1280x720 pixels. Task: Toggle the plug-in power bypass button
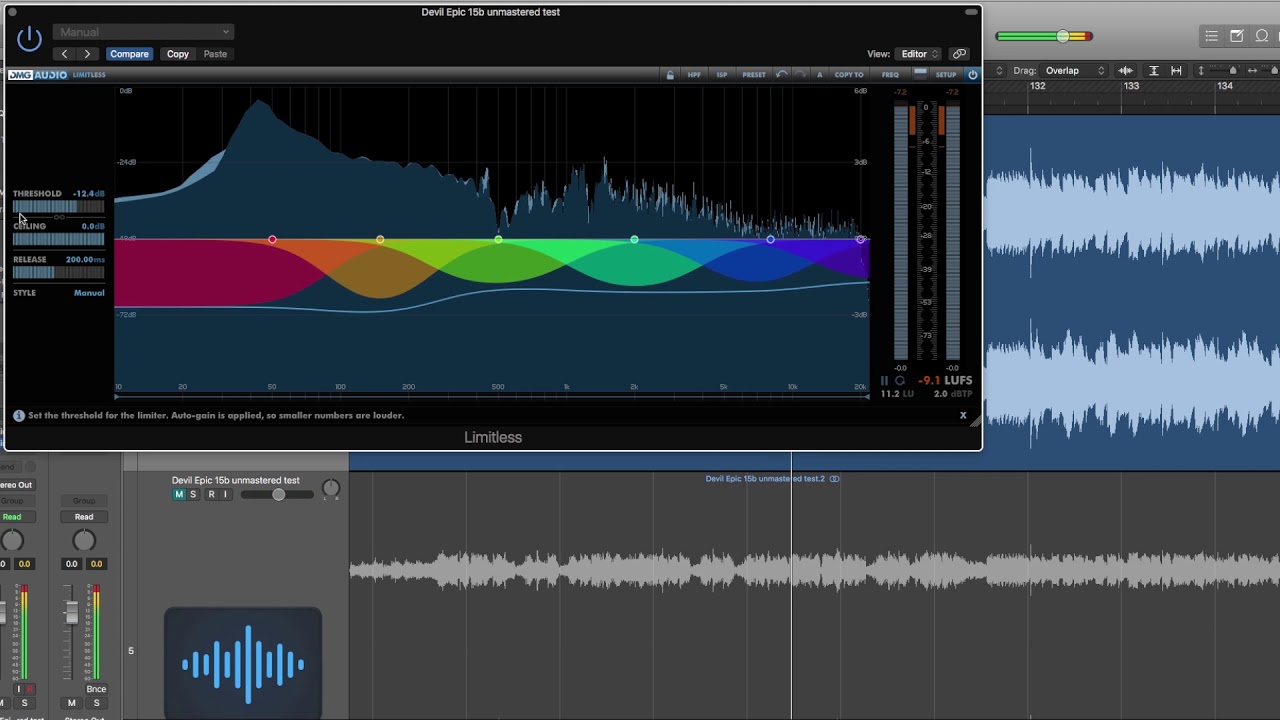pyautogui.click(x=30, y=39)
